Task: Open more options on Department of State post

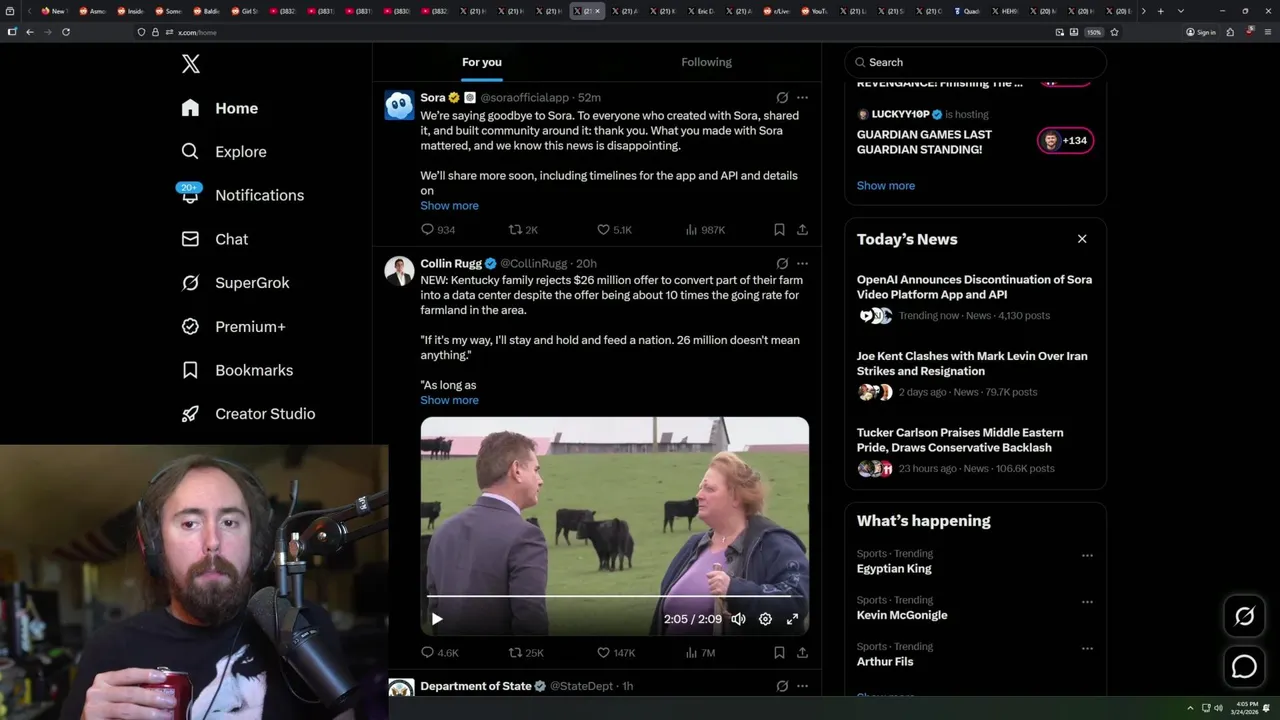Action: tap(802, 687)
